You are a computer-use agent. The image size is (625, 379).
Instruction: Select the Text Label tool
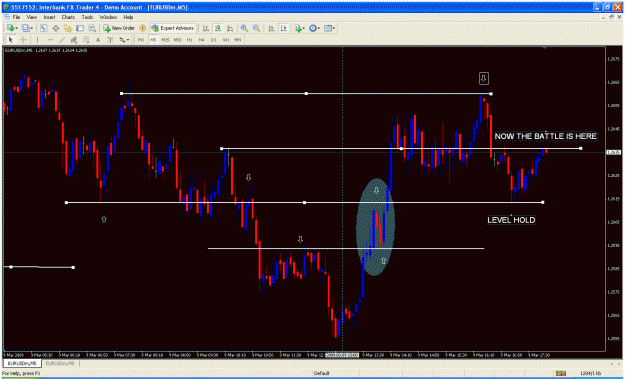pyautogui.click(x=110, y=39)
